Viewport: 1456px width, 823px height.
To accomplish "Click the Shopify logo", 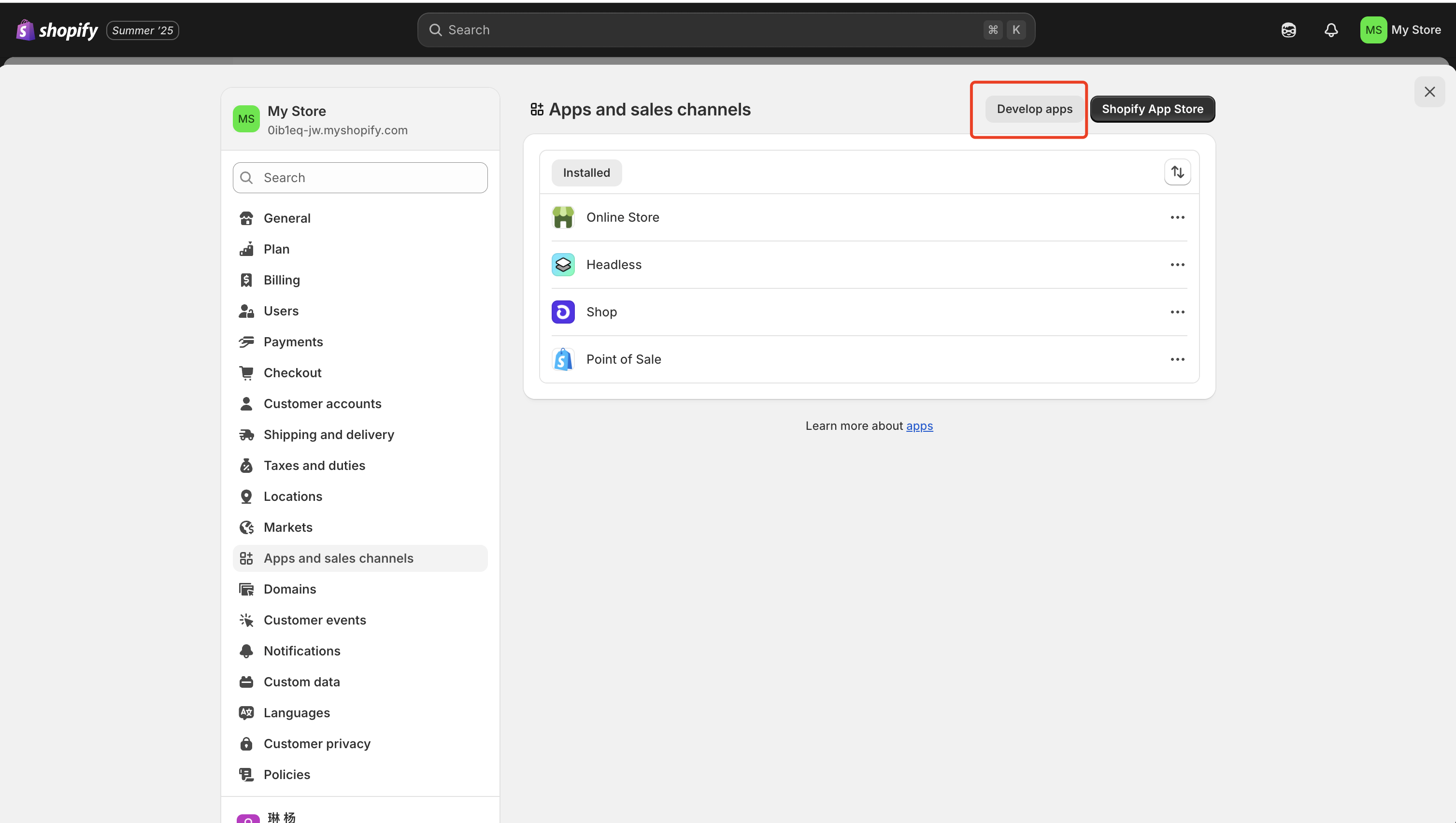I will (x=57, y=30).
